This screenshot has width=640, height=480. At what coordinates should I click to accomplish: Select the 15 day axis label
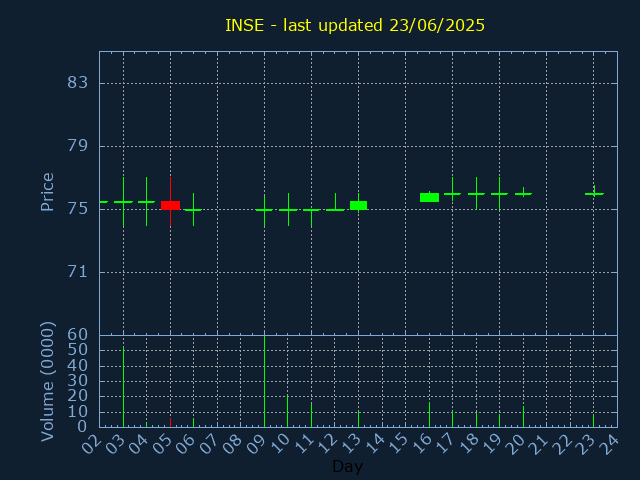(397, 444)
